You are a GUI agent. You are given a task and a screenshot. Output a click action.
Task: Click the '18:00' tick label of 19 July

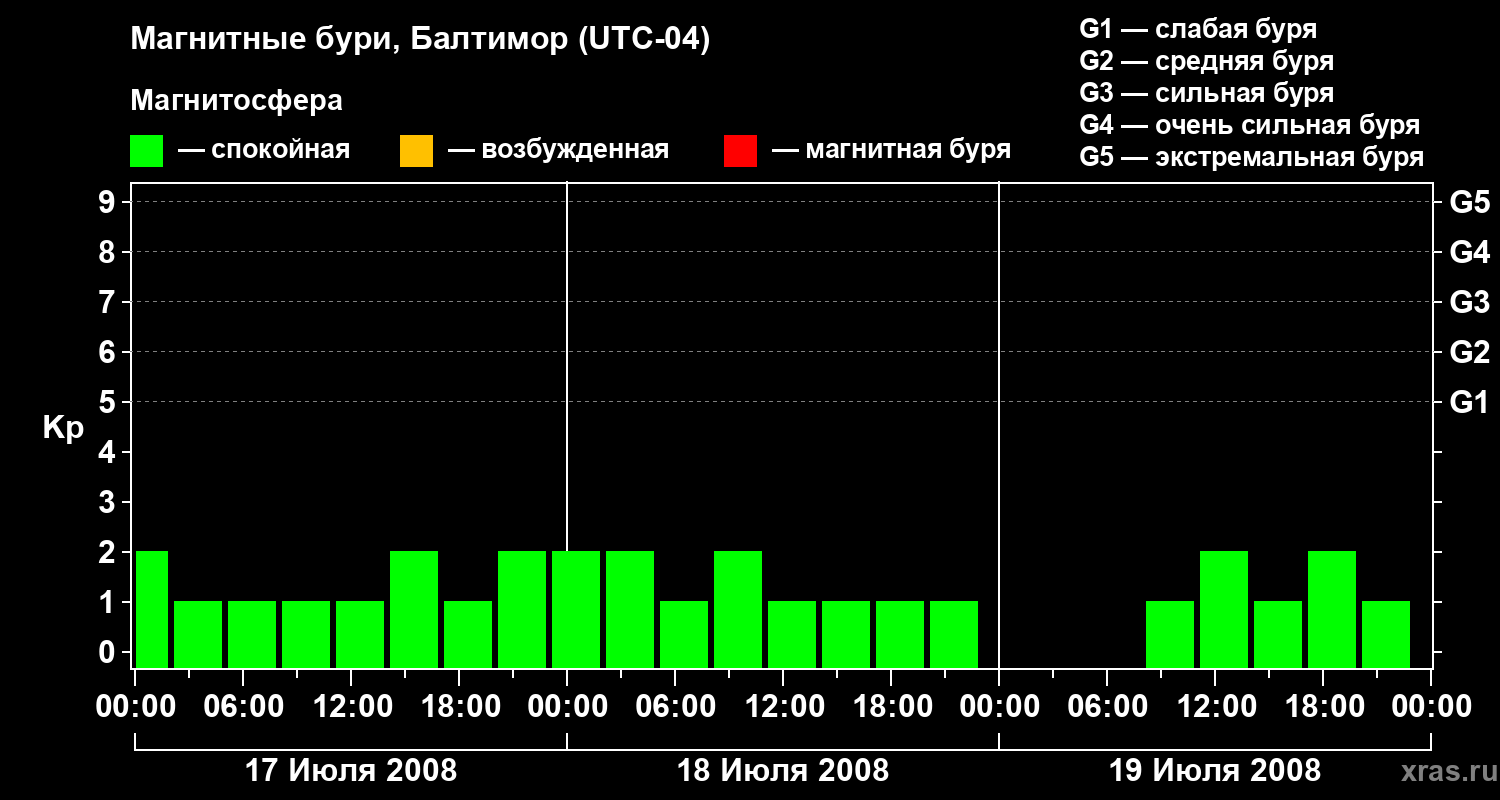click(1323, 707)
